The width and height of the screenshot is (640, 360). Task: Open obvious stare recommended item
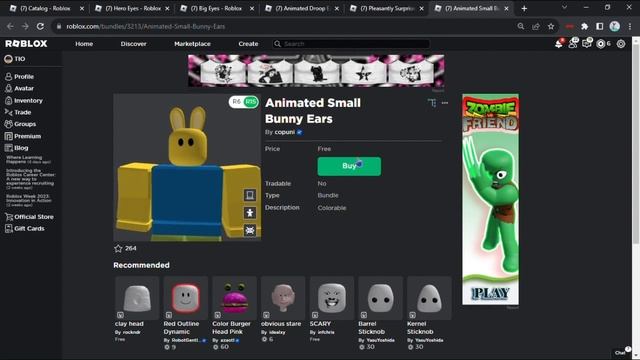[283, 298]
